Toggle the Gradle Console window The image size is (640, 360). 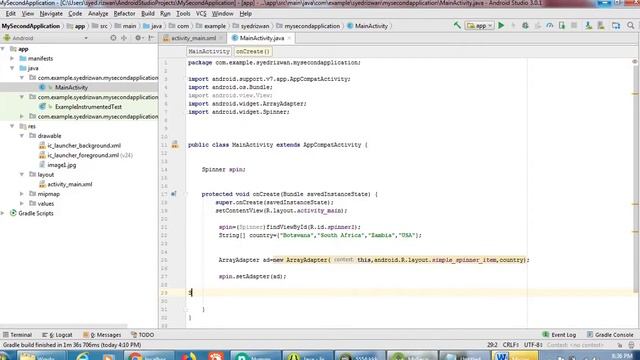610,335
